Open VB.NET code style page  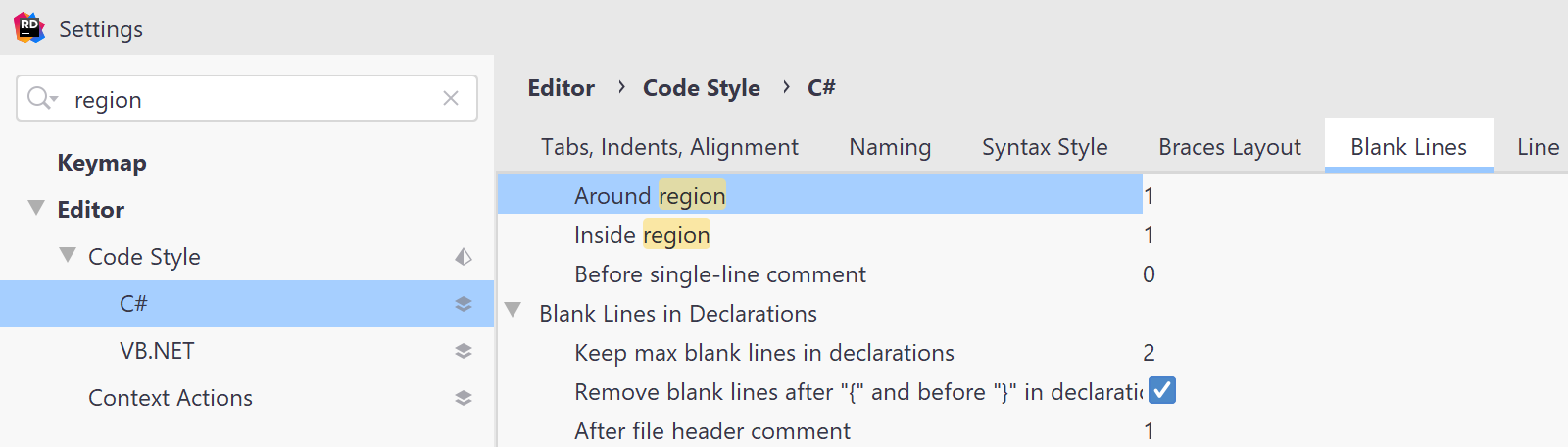(x=157, y=351)
